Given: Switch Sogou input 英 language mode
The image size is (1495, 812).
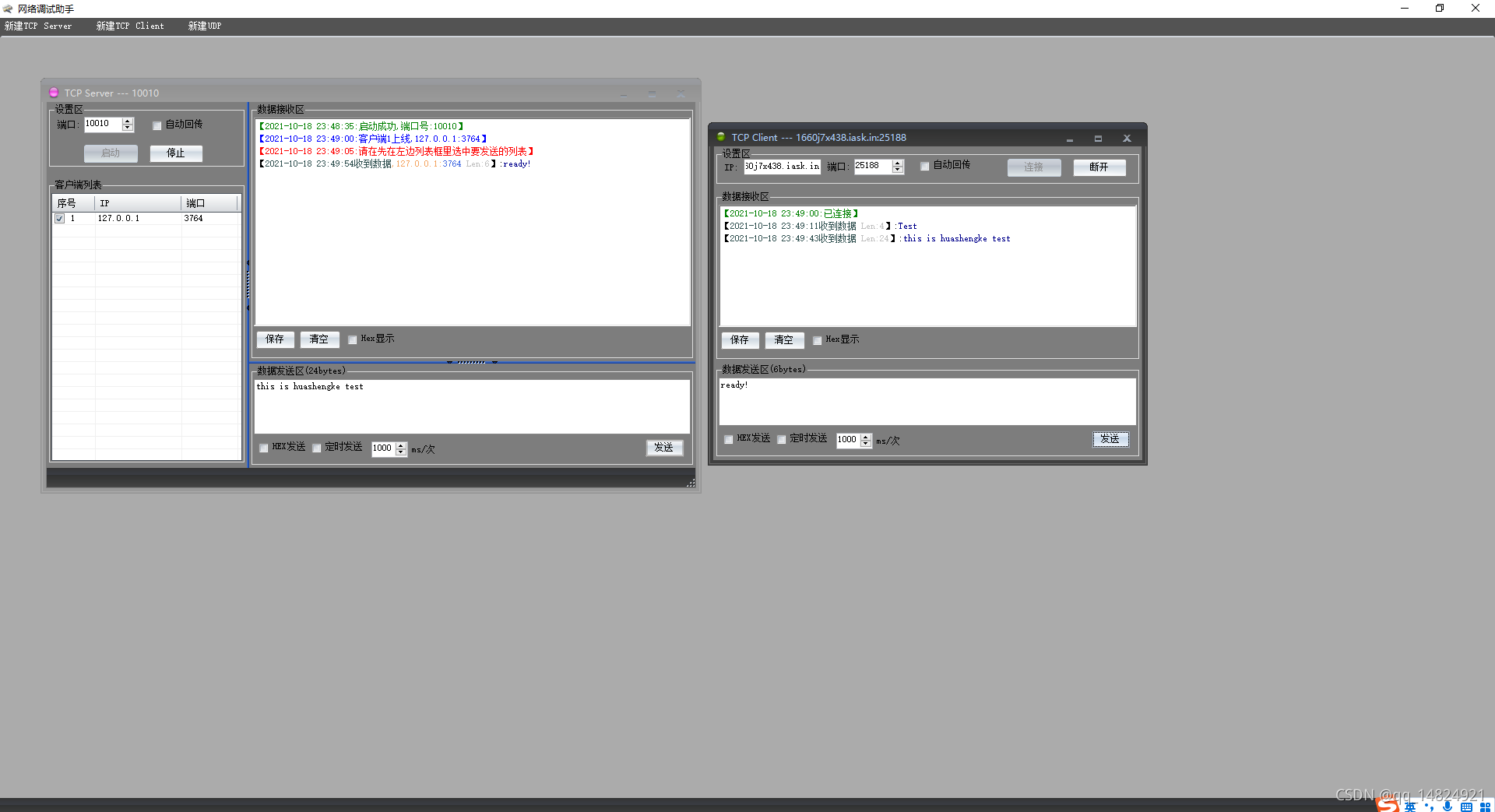Looking at the screenshot, I should tap(1410, 807).
